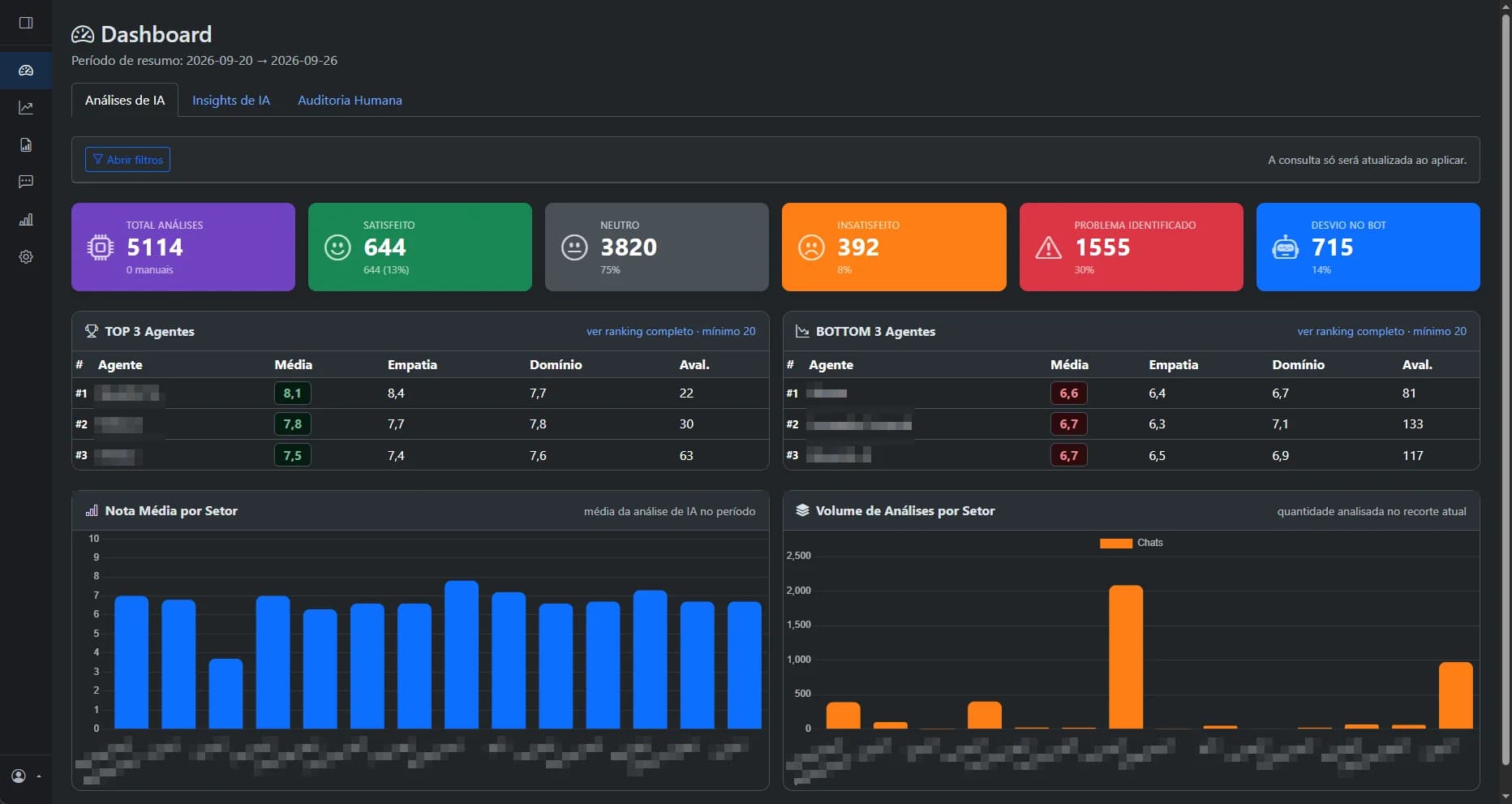Click the bar icon beside Nota Média por Setor

tap(92, 510)
